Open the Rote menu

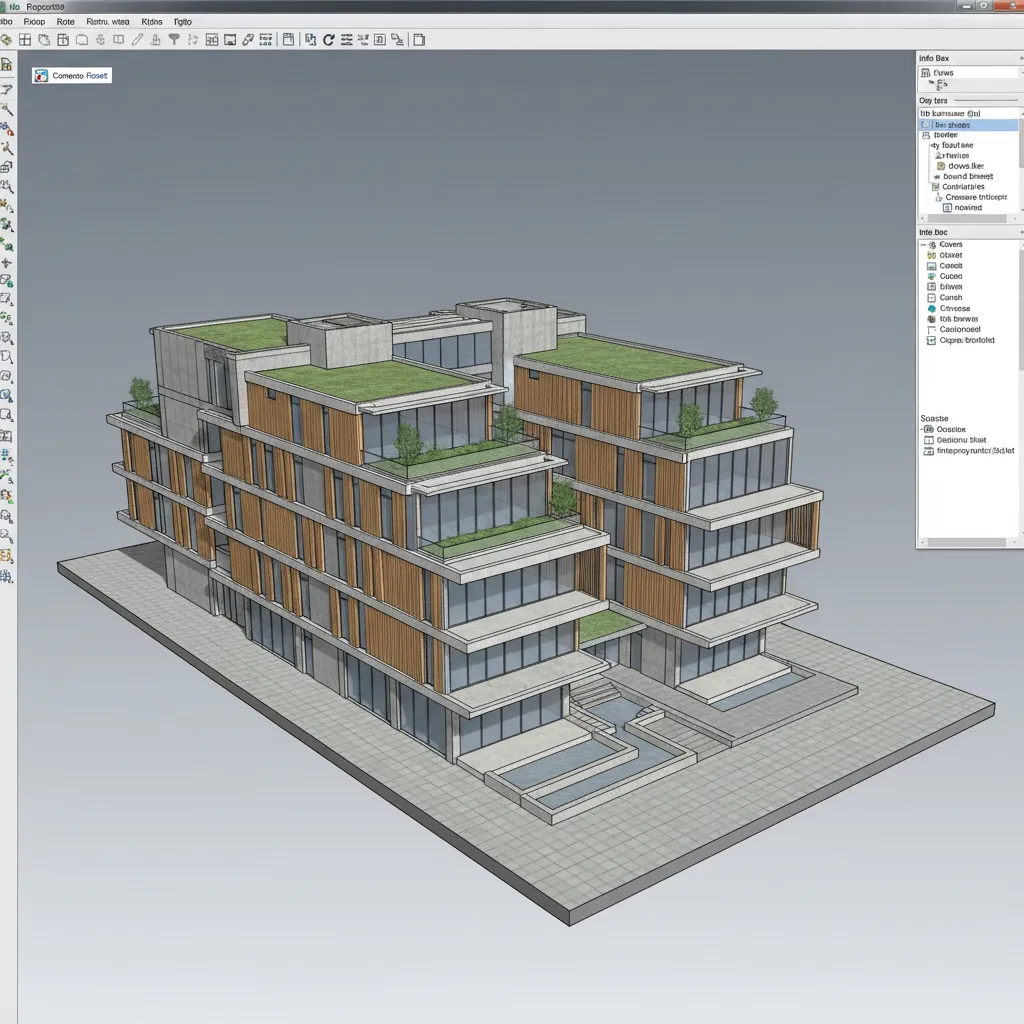click(x=66, y=21)
